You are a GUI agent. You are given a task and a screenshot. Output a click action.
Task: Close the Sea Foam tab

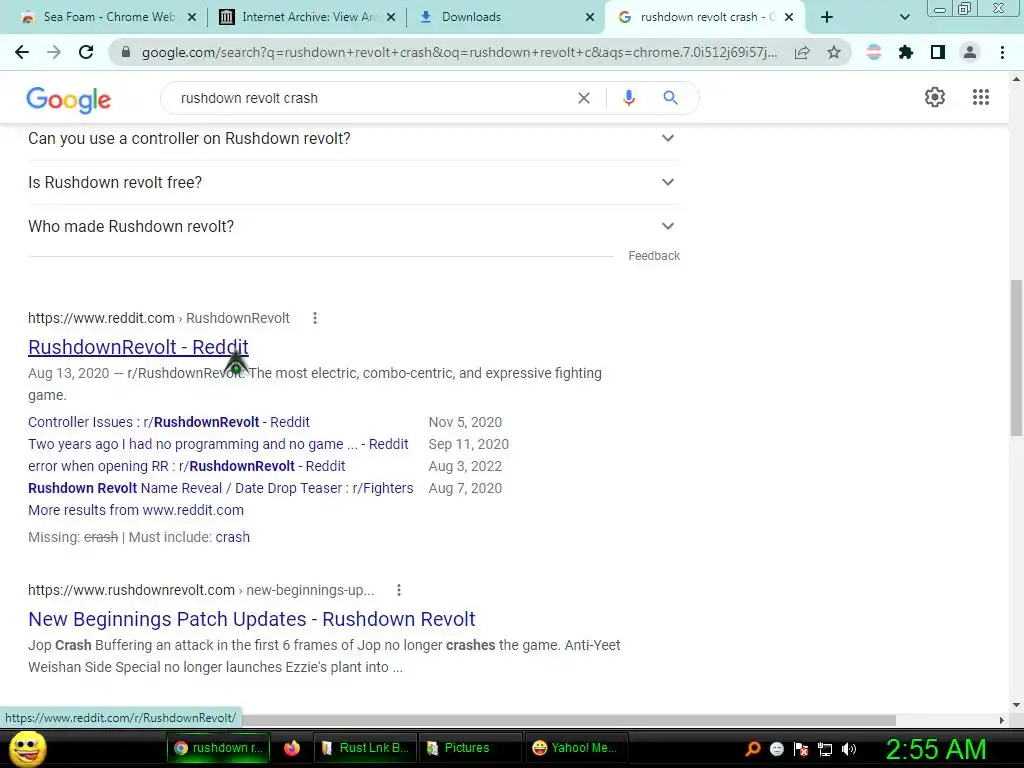[192, 18]
